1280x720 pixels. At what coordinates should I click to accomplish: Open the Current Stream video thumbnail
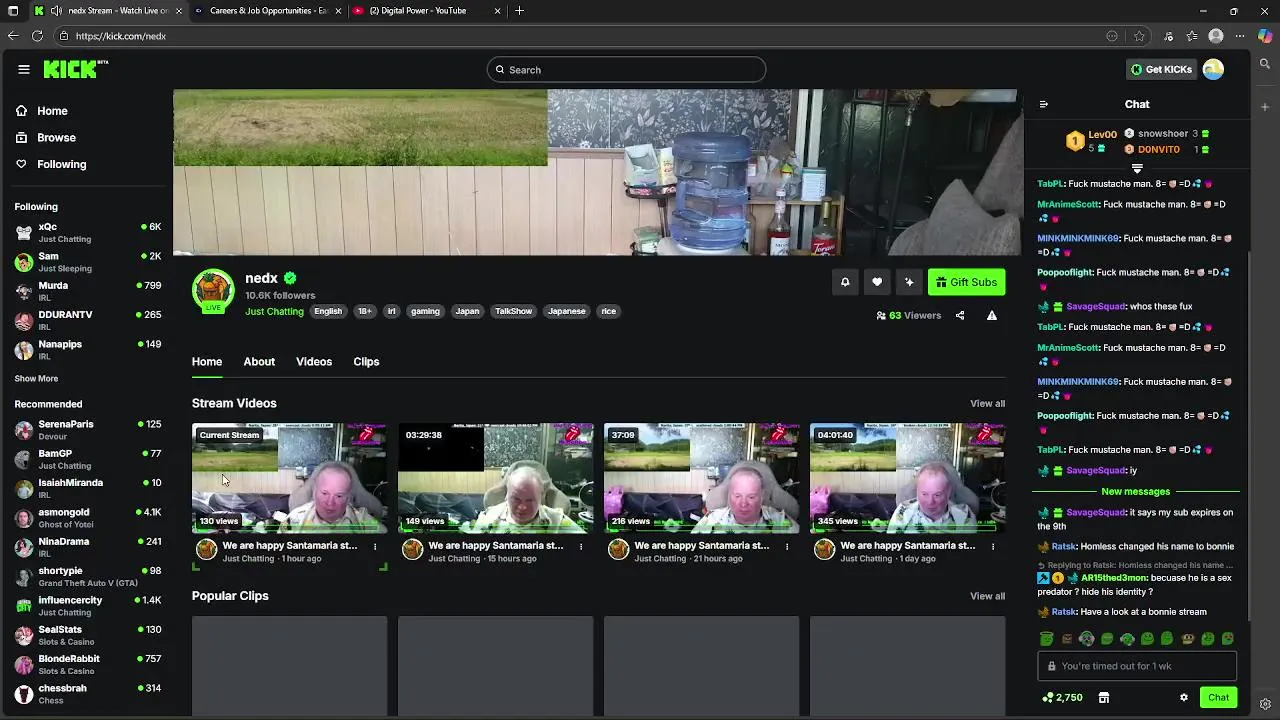pyautogui.click(x=289, y=478)
